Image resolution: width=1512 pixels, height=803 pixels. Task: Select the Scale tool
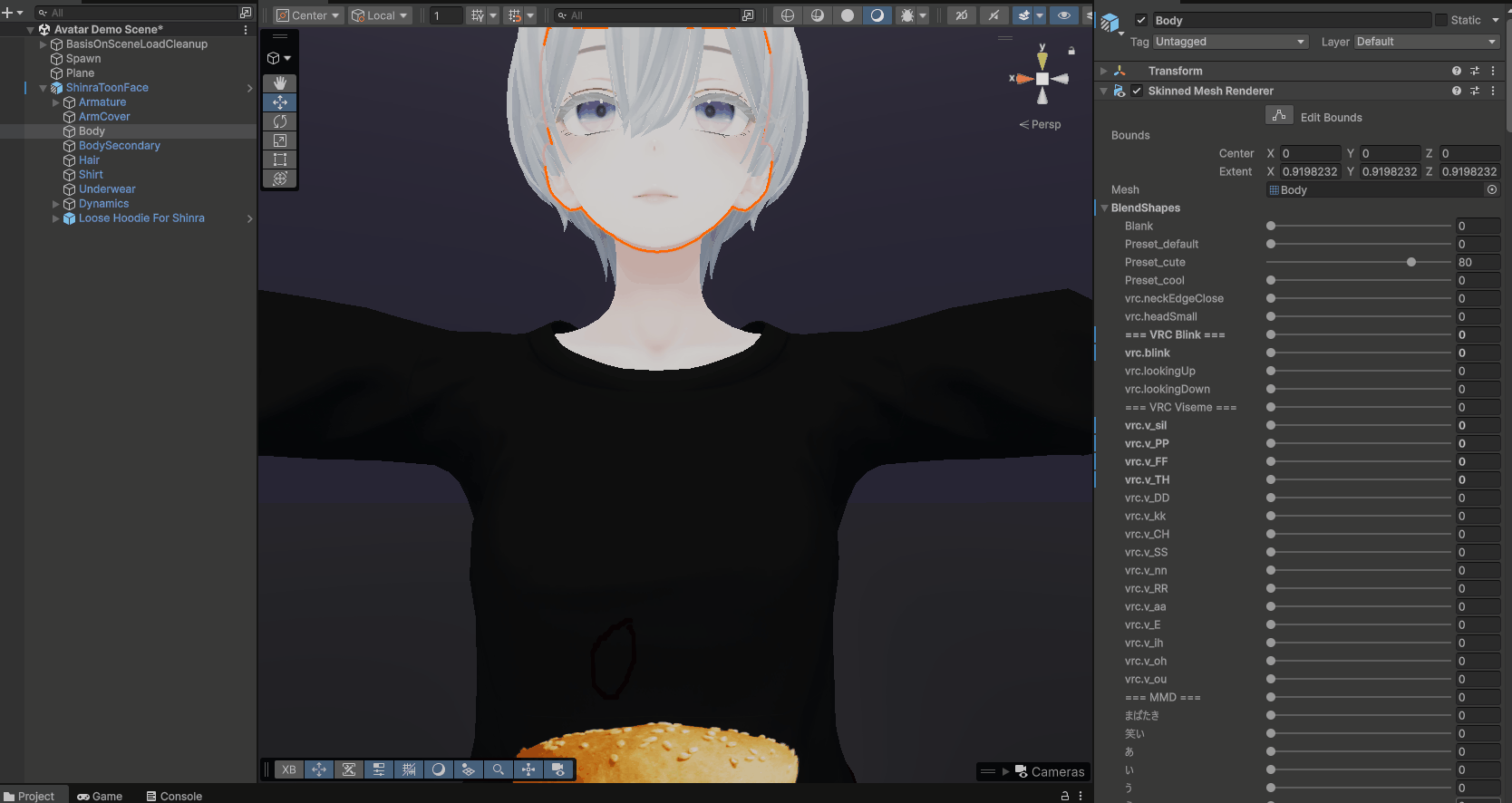pyautogui.click(x=280, y=140)
